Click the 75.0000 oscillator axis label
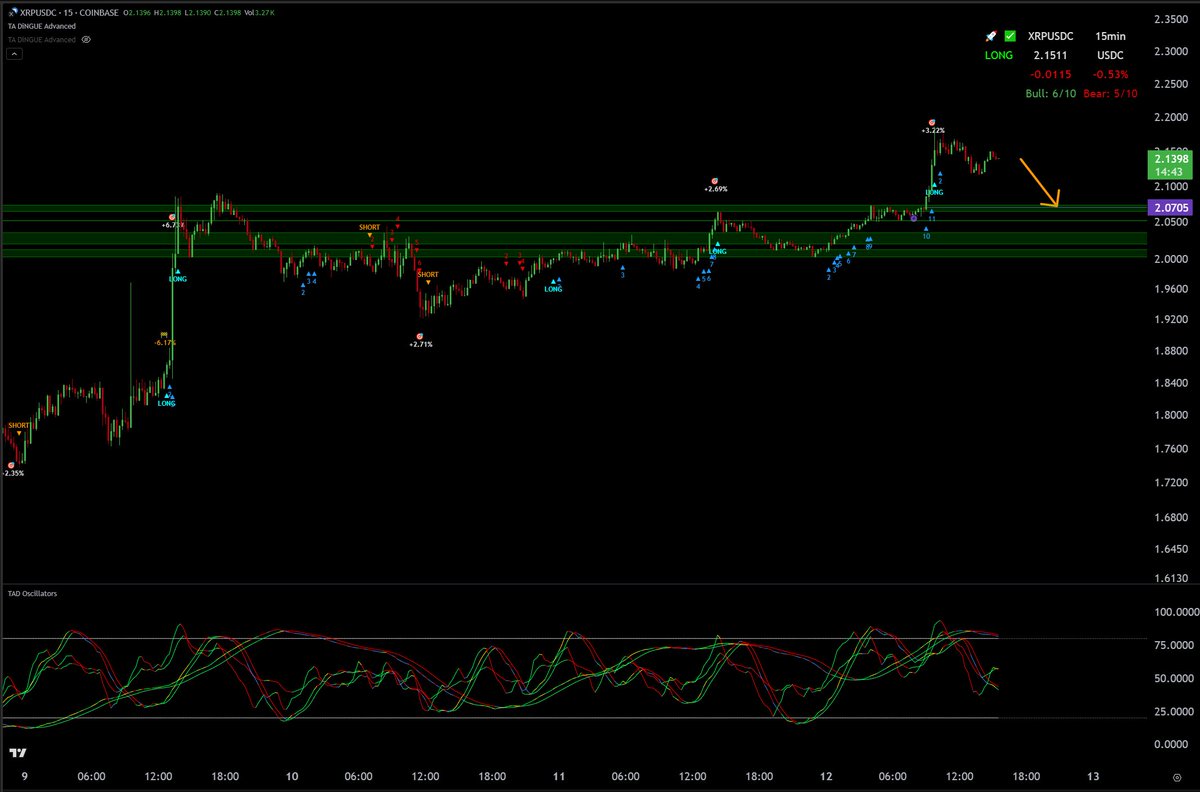Viewport: 1200px width, 792px height. click(1172, 646)
